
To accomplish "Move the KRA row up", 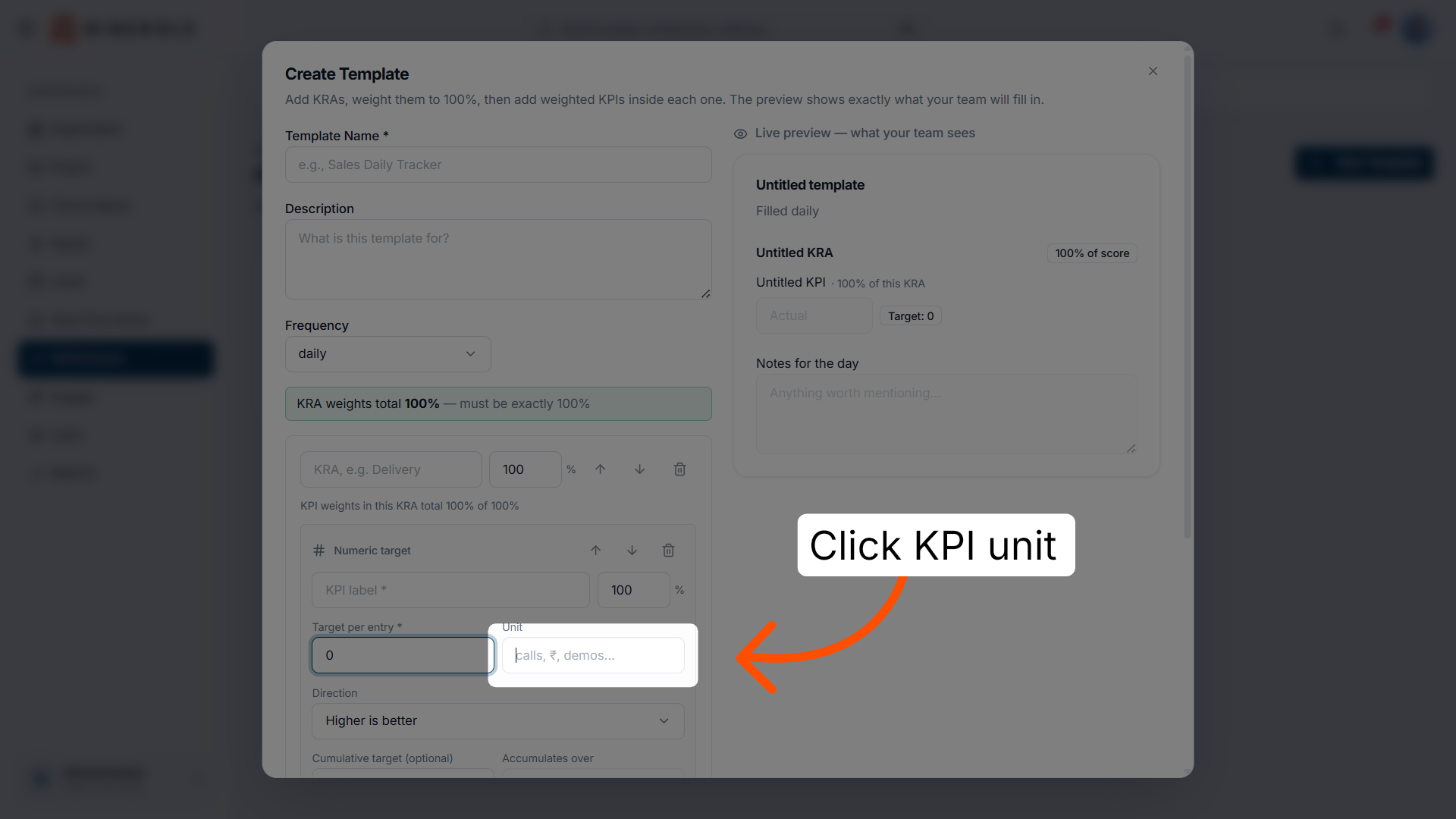I will (x=600, y=469).
